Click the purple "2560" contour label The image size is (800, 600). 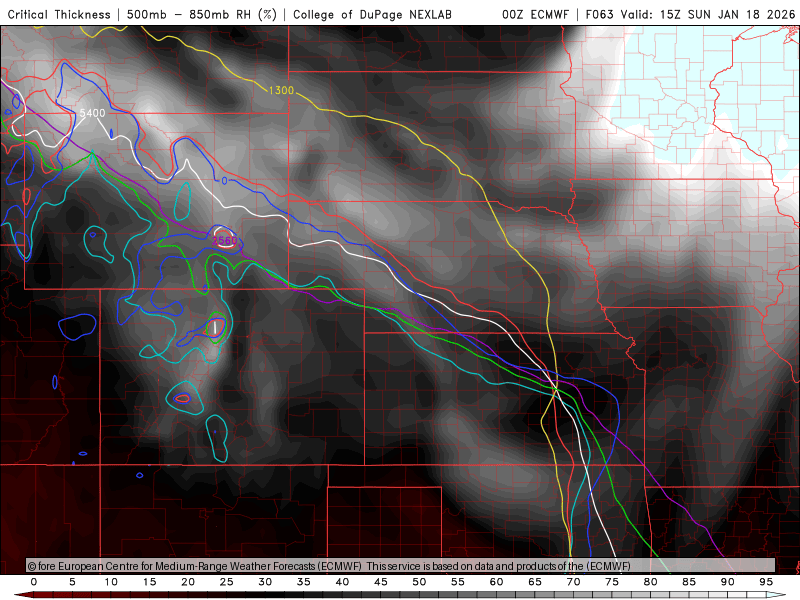click(x=224, y=240)
